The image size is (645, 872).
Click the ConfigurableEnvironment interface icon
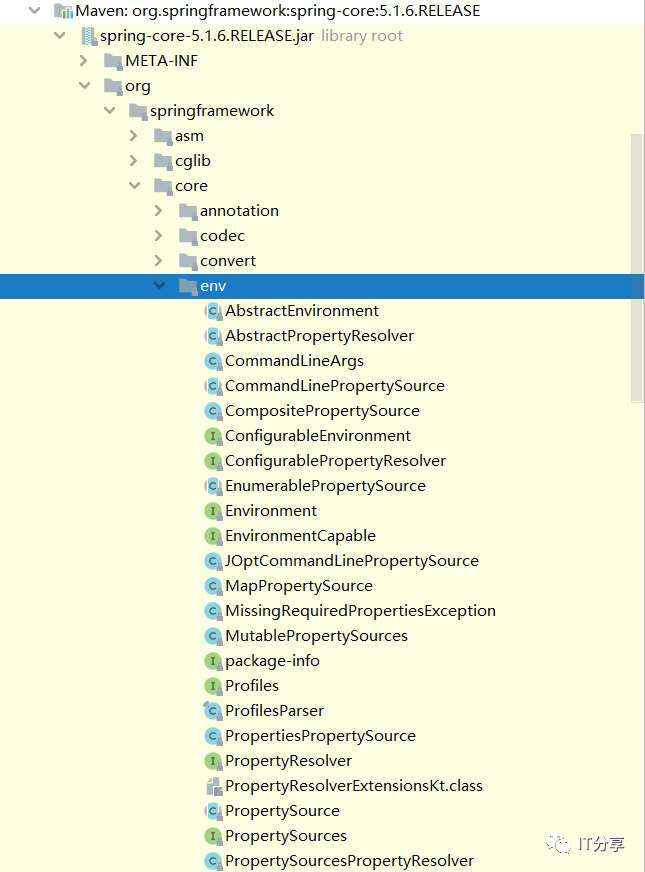pyautogui.click(x=213, y=436)
